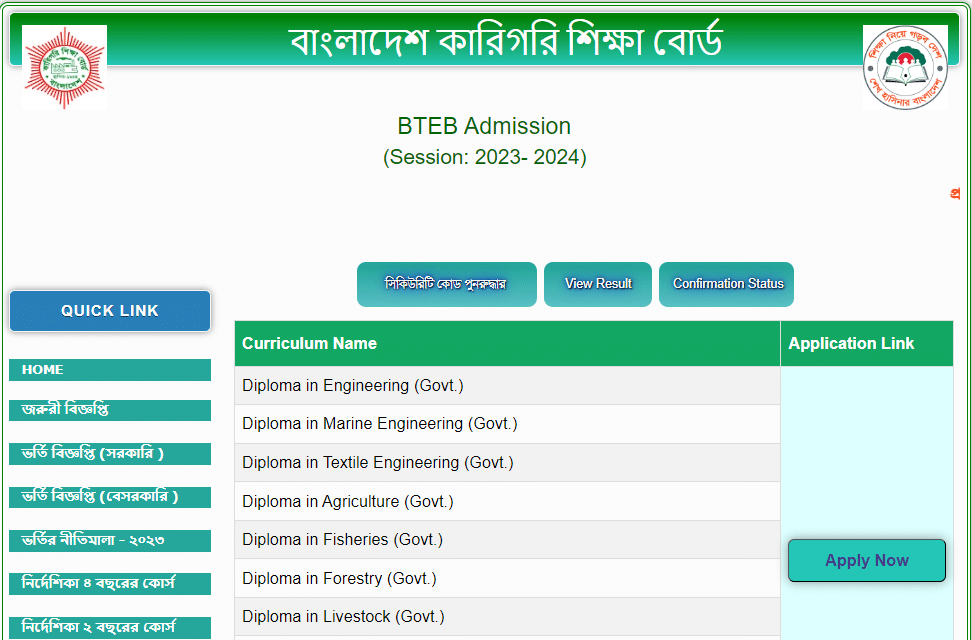Click the সিকিউরিটি কোড পুনরুদ্ধার button
972x640 pixels.
click(x=447, y=283)
